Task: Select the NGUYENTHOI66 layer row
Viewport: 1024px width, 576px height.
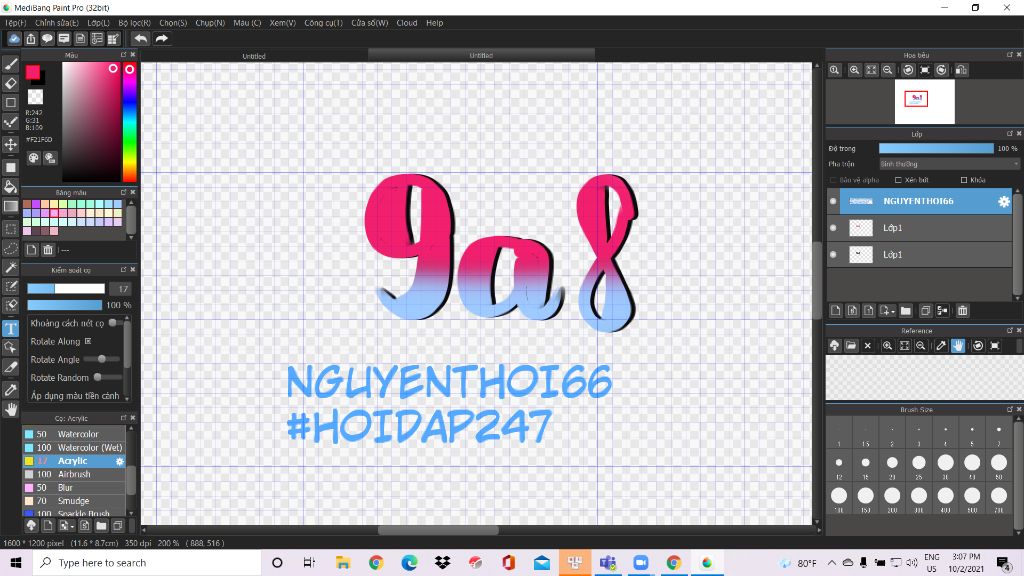Action: (x=920, y=201)
